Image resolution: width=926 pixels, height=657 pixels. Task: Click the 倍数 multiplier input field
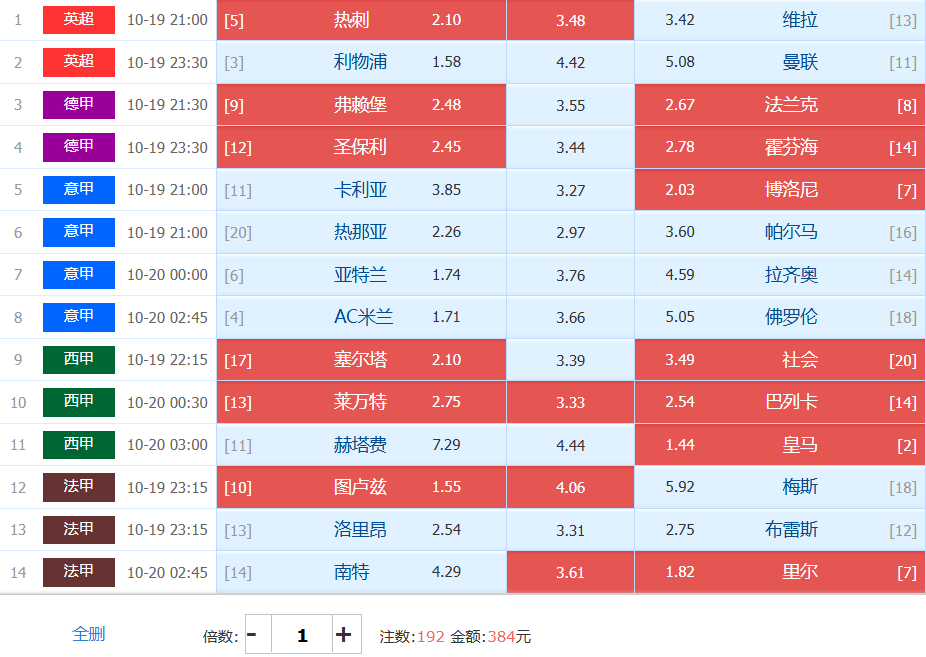tap(301, 634)
